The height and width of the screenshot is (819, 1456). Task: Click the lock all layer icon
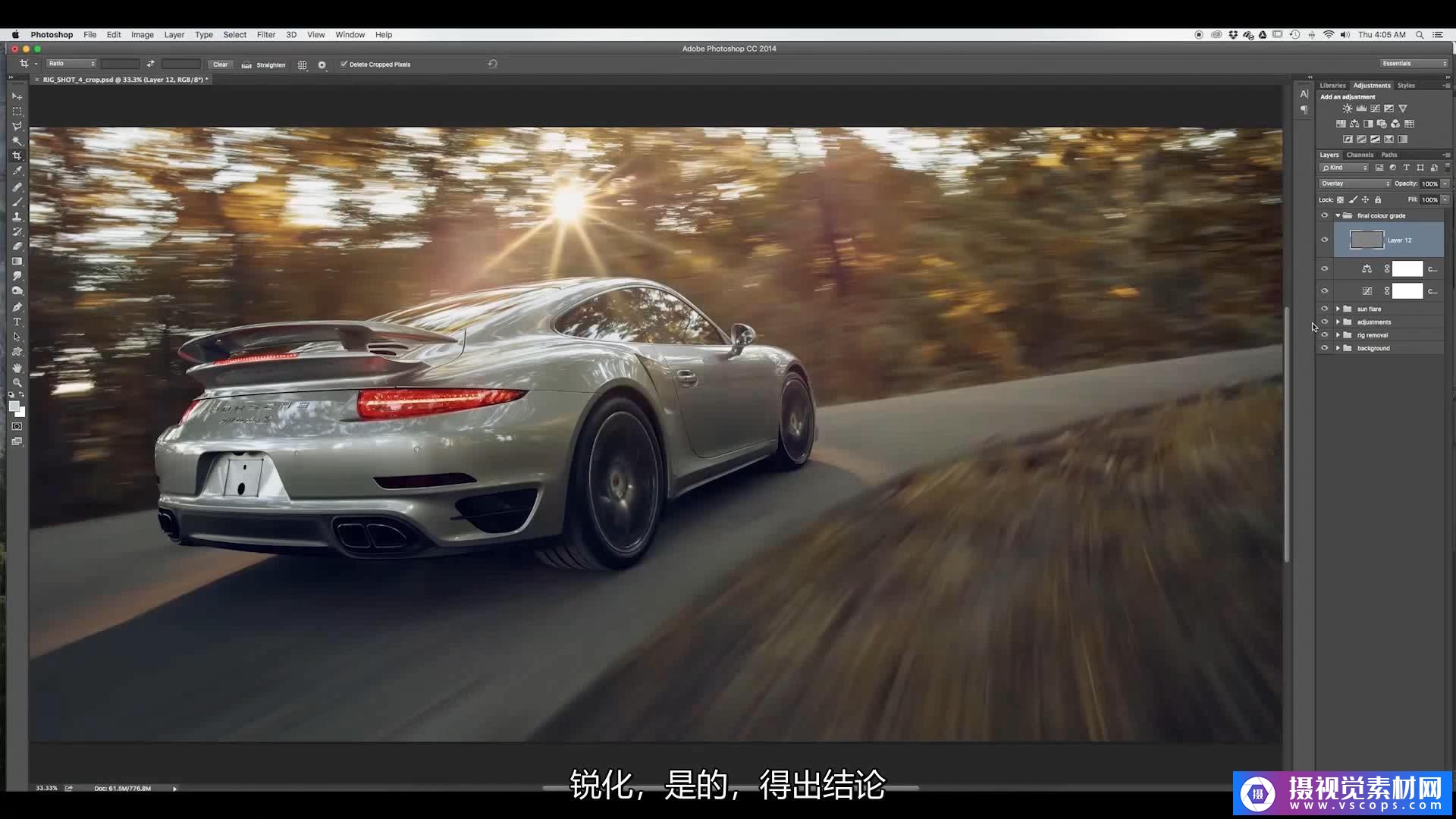pyautogui.click(x=1378, y=200)
